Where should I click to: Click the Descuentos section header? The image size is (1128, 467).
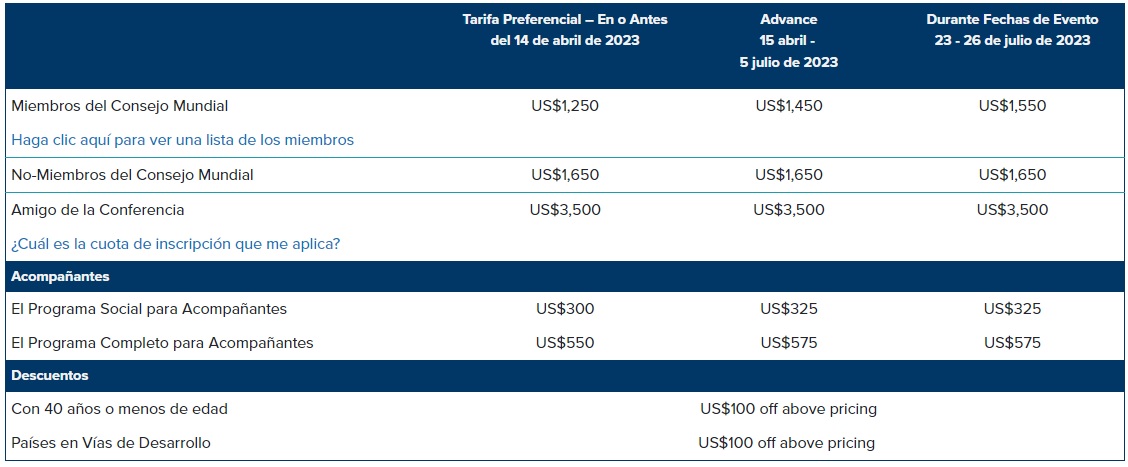pyautogui.click(x=50, y=376)
